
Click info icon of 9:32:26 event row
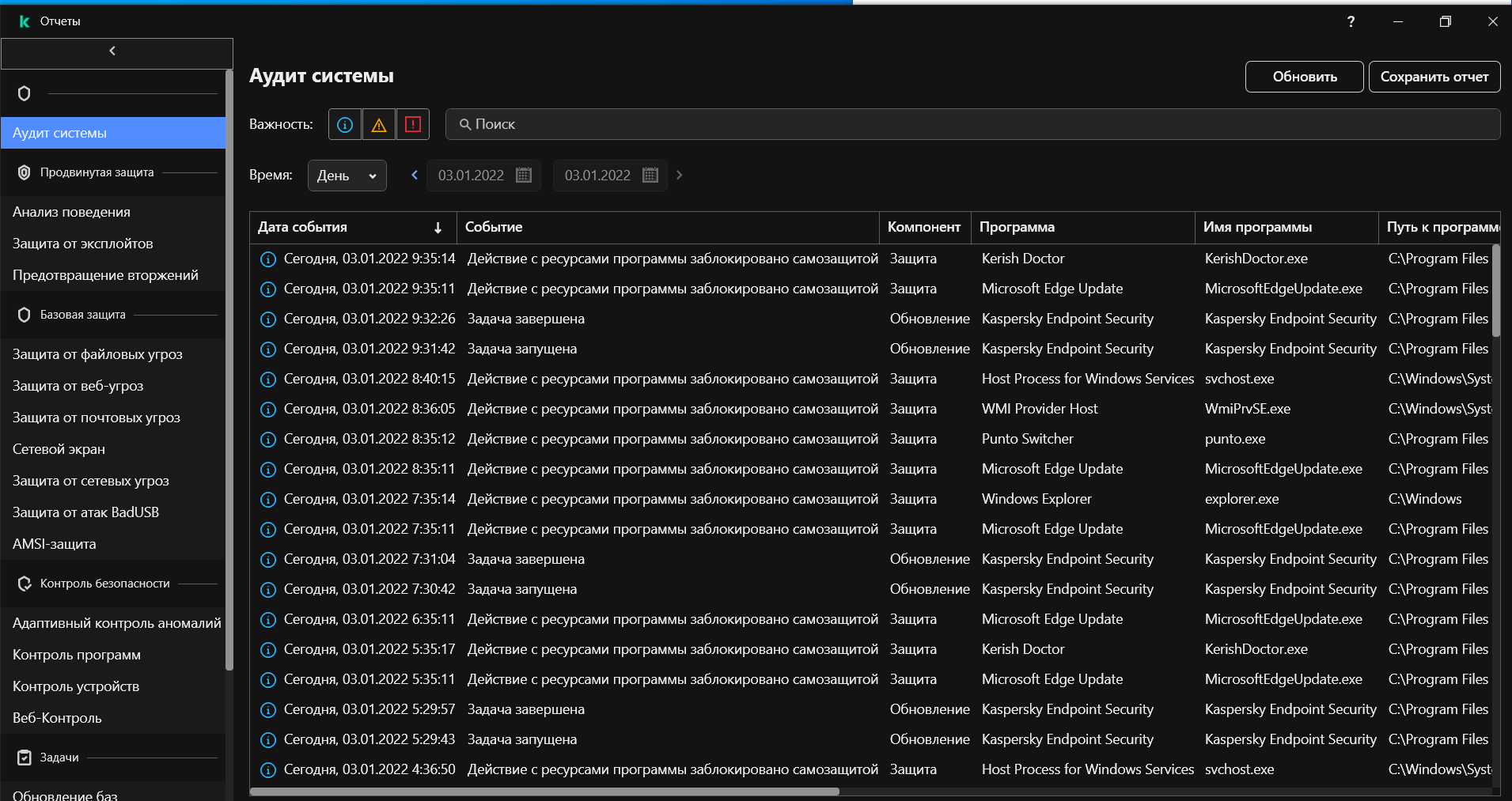pos(268,319)
